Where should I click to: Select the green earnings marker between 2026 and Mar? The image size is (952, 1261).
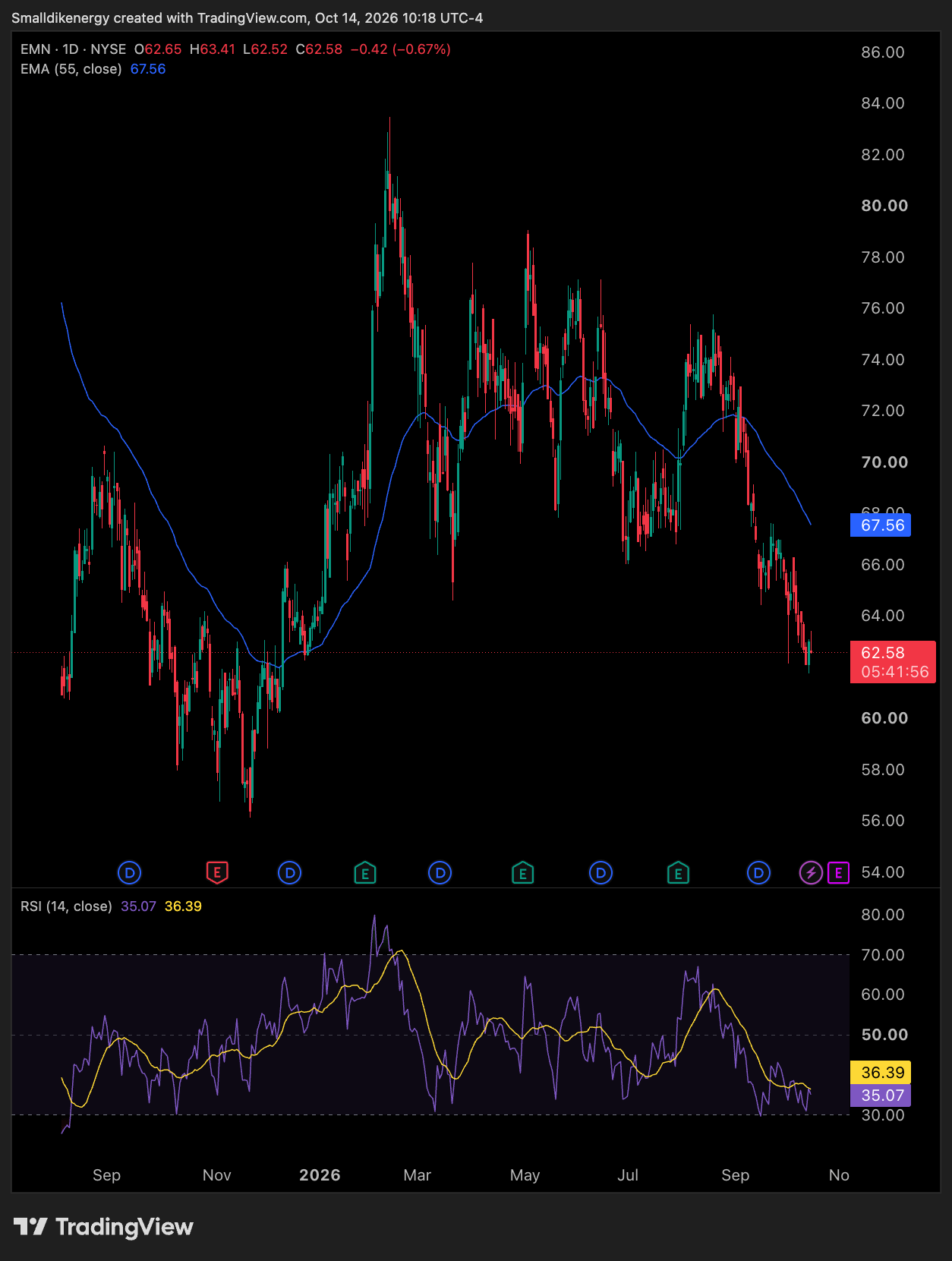365,873
